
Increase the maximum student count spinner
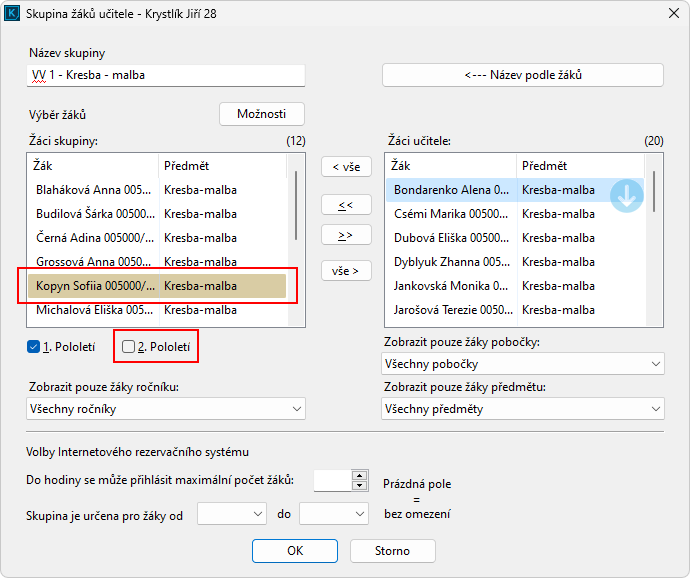coord(360,475)
